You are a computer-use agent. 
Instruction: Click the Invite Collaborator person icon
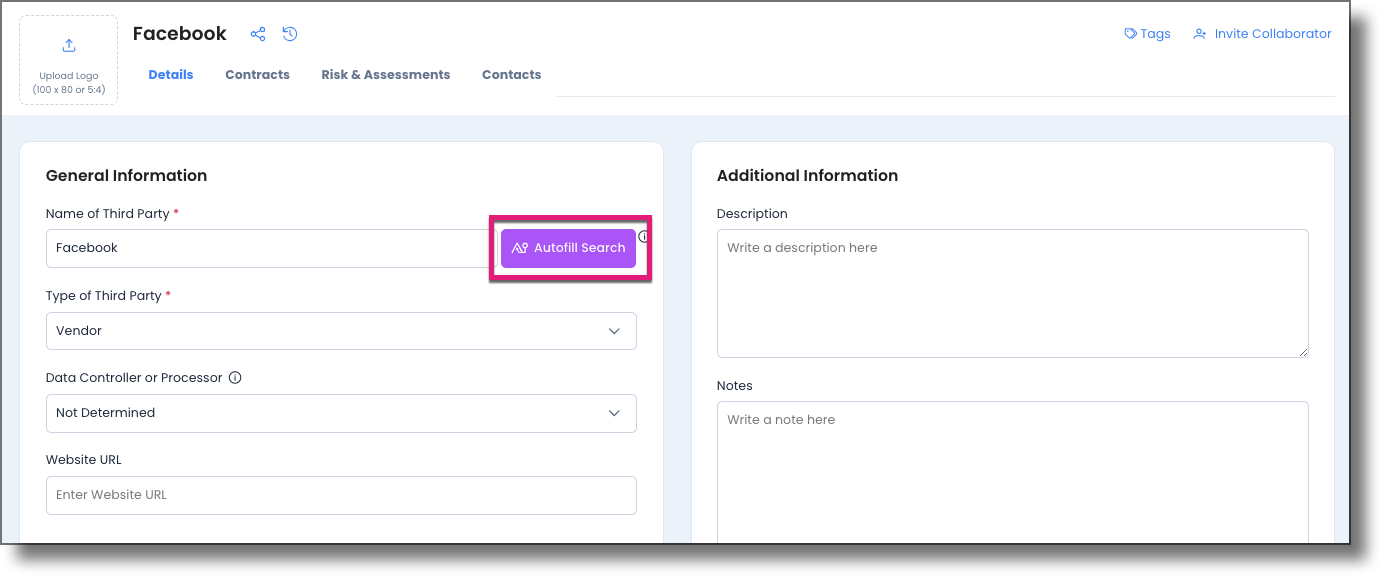[x=1199, y=33]
